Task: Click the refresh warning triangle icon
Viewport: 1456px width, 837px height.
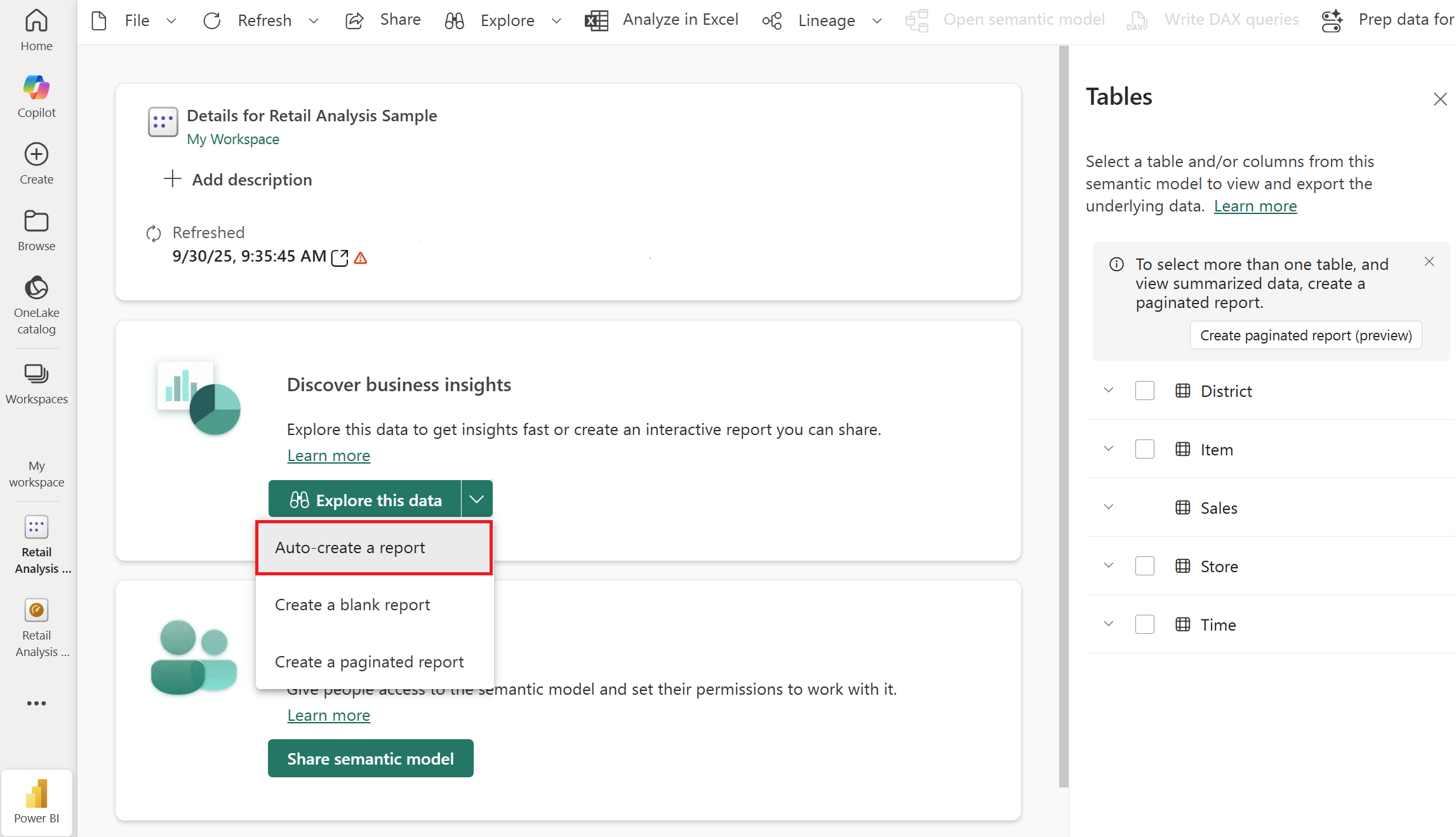Action: click(x=361, y=258)
